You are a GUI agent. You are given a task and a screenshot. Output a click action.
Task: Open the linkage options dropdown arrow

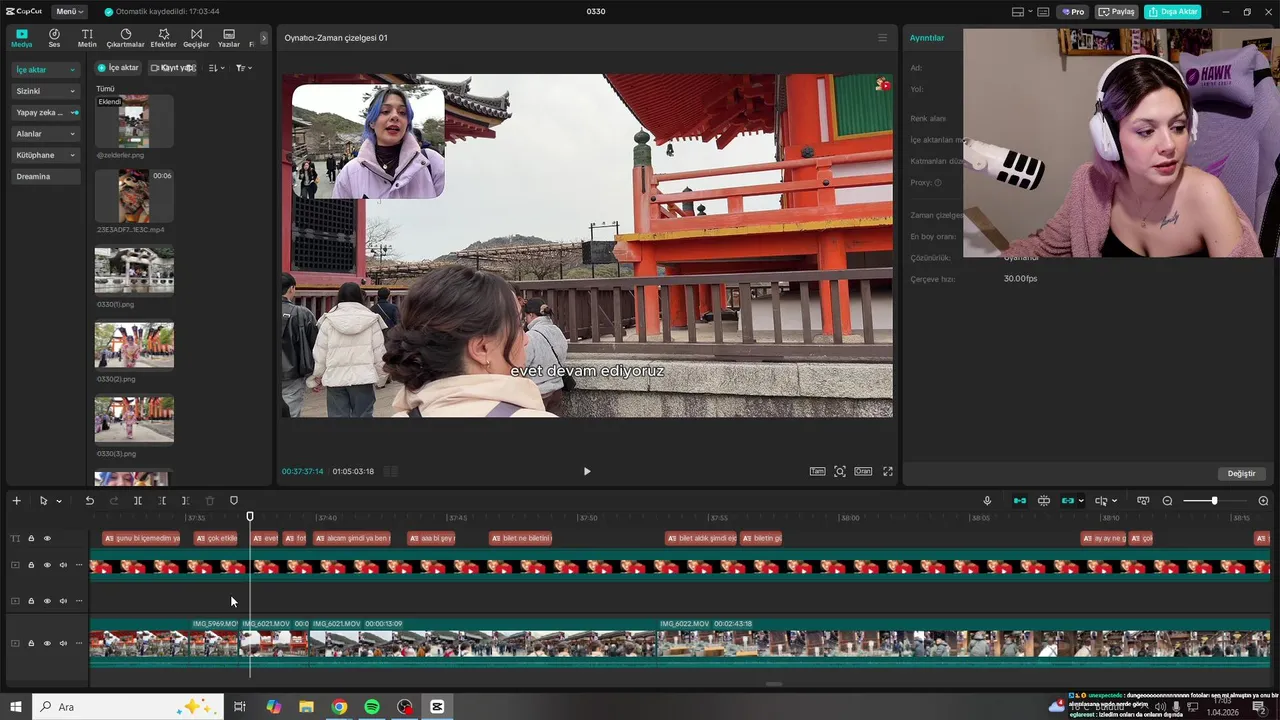pos(1081,501)
